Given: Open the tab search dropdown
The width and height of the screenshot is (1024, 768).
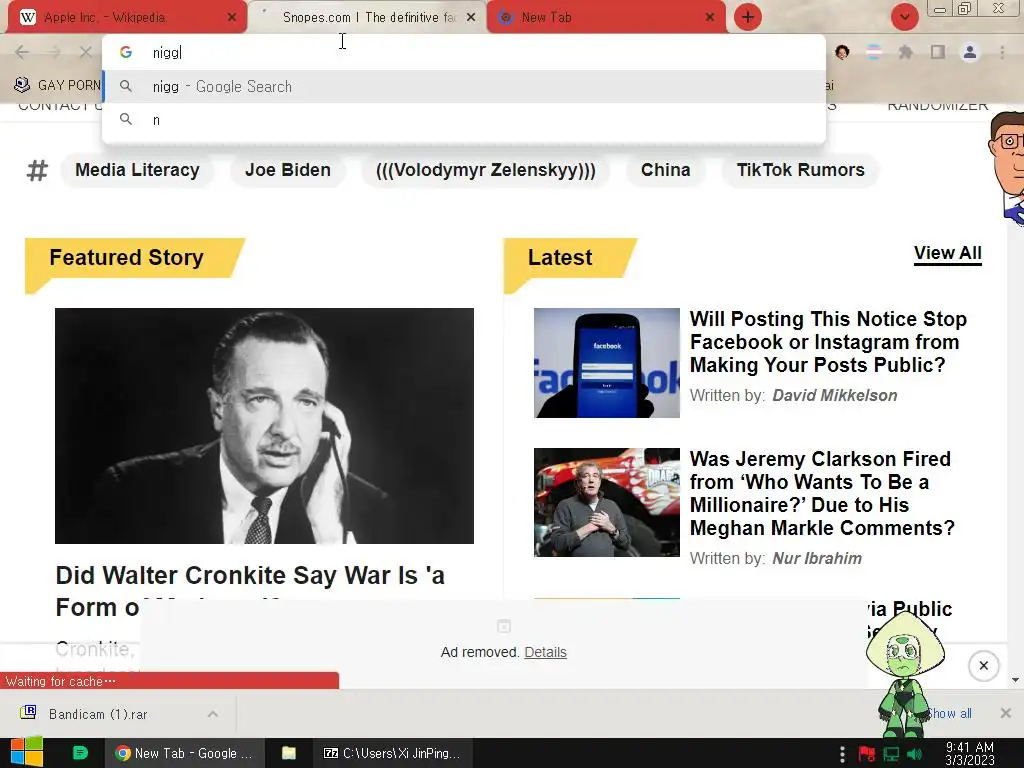Looking at the screenshot, I should (904, 17).
